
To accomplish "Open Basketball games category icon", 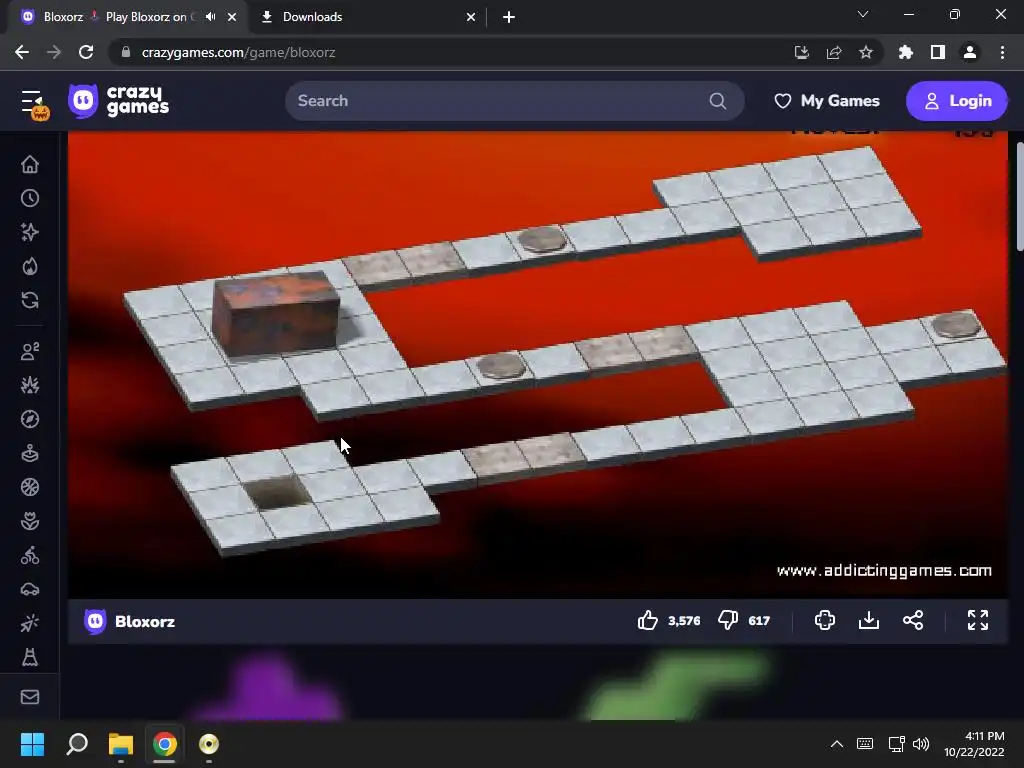I will click(29, 487).
